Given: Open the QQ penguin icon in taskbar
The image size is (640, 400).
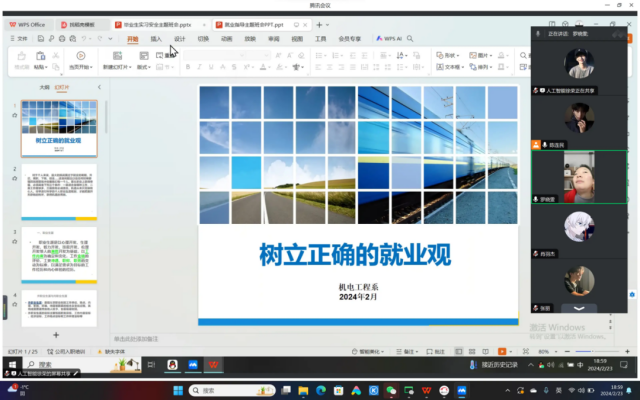Looking at the screenshot, I should (x=172, y=365).
